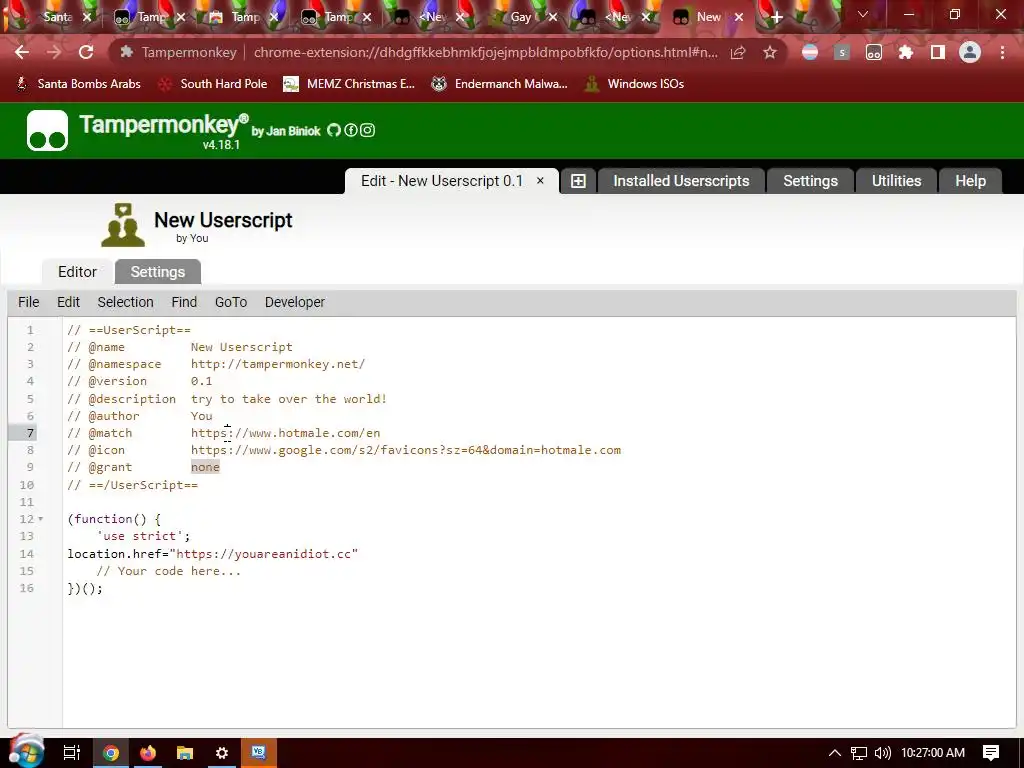Close the Gay browser tab
The width and height of the screenshot is (1024, 768).
(552, 18)
